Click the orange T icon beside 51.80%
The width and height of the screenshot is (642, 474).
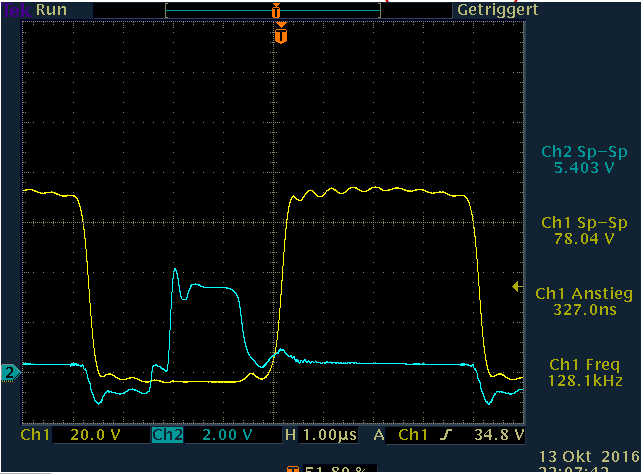293,469
